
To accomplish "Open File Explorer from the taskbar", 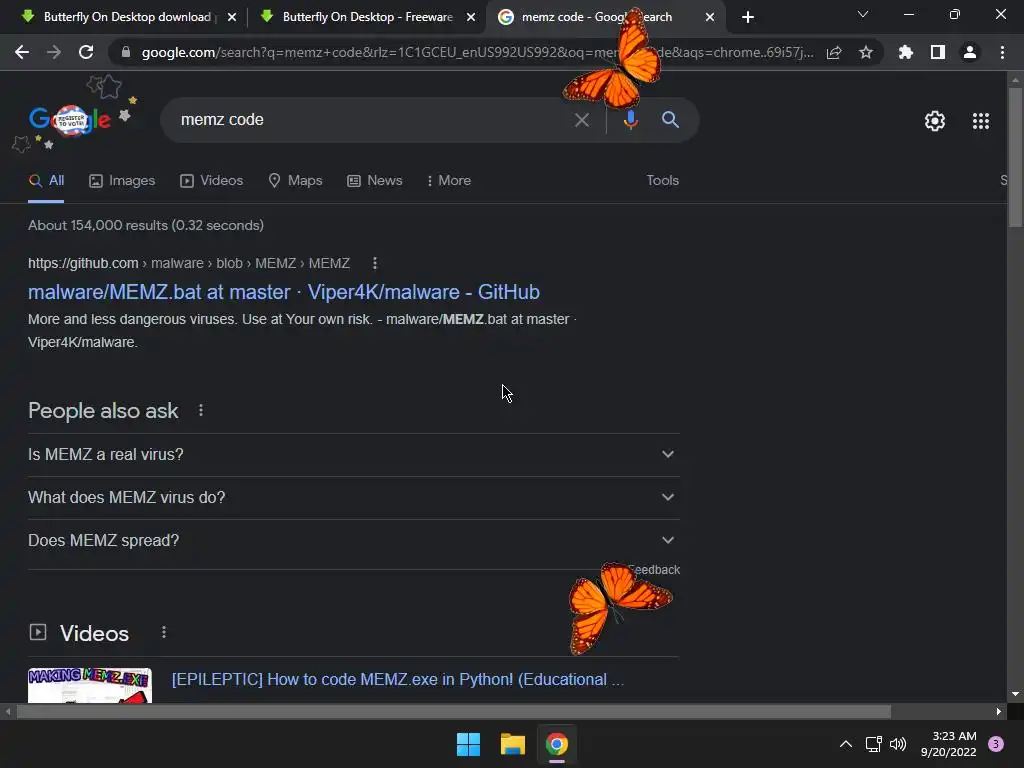I will click(x=513, y=744).
